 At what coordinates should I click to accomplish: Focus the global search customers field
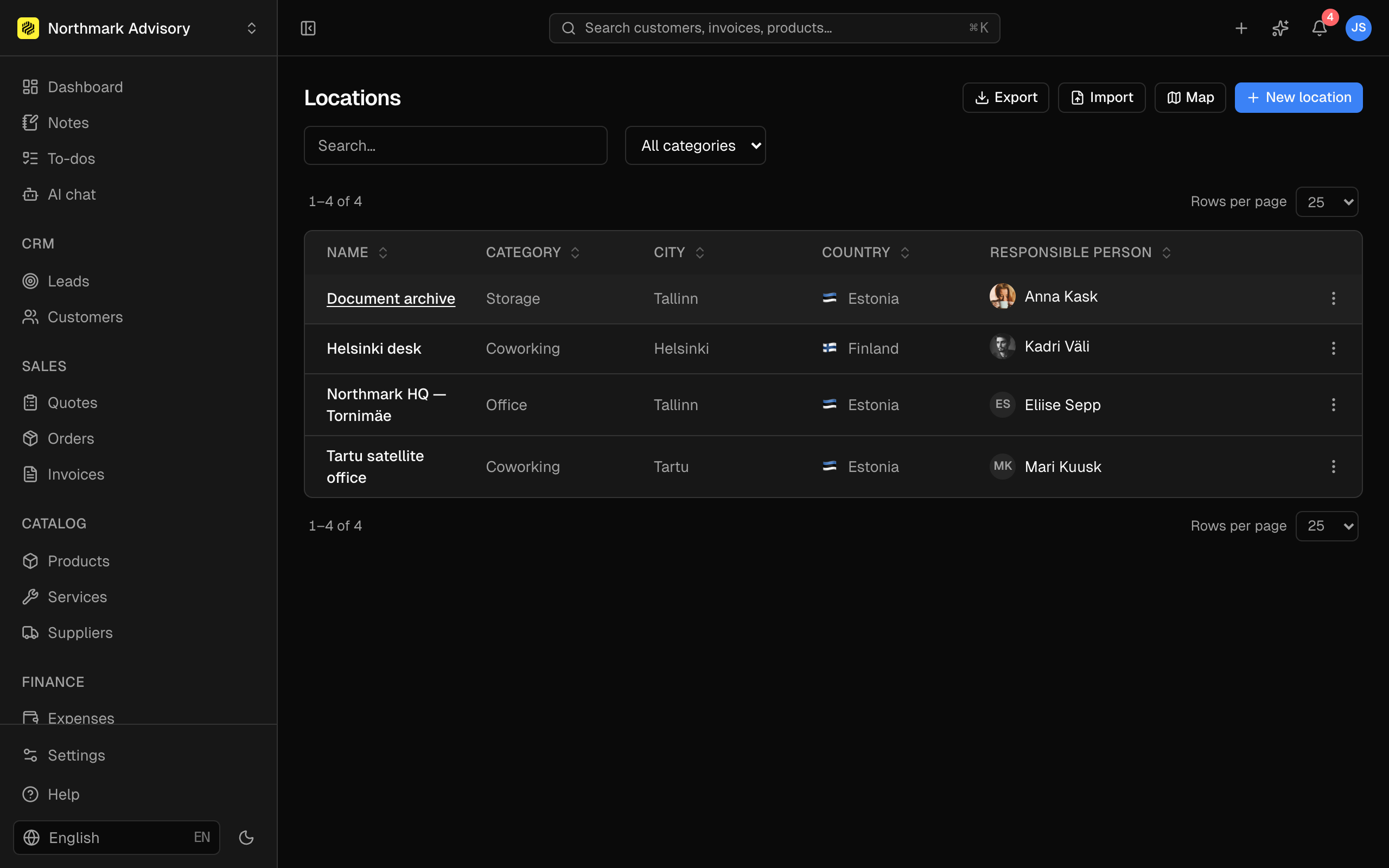tap(774, 28)
